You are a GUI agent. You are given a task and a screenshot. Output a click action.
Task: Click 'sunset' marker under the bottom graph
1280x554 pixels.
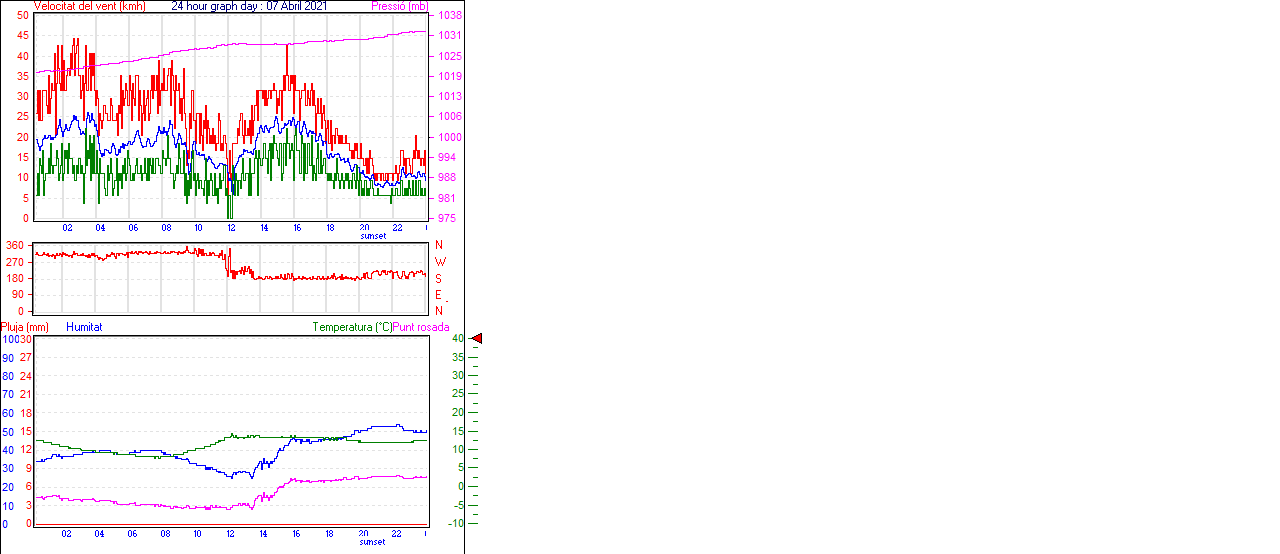(x=373, y=542)
